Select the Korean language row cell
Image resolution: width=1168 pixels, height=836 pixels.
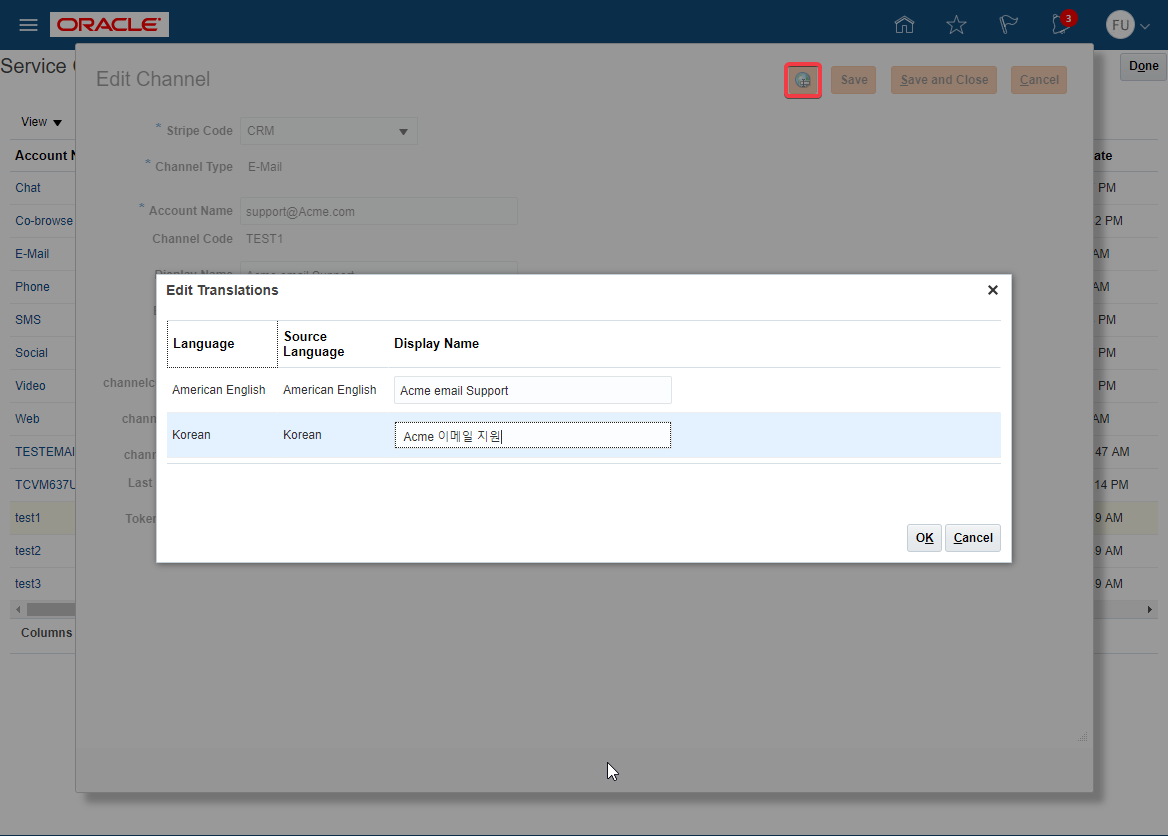pyautogui.click(x=191, y=435)
